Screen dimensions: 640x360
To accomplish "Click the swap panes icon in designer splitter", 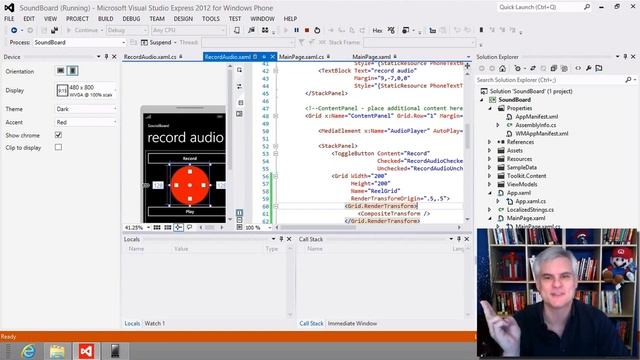I will pos(239,87).
